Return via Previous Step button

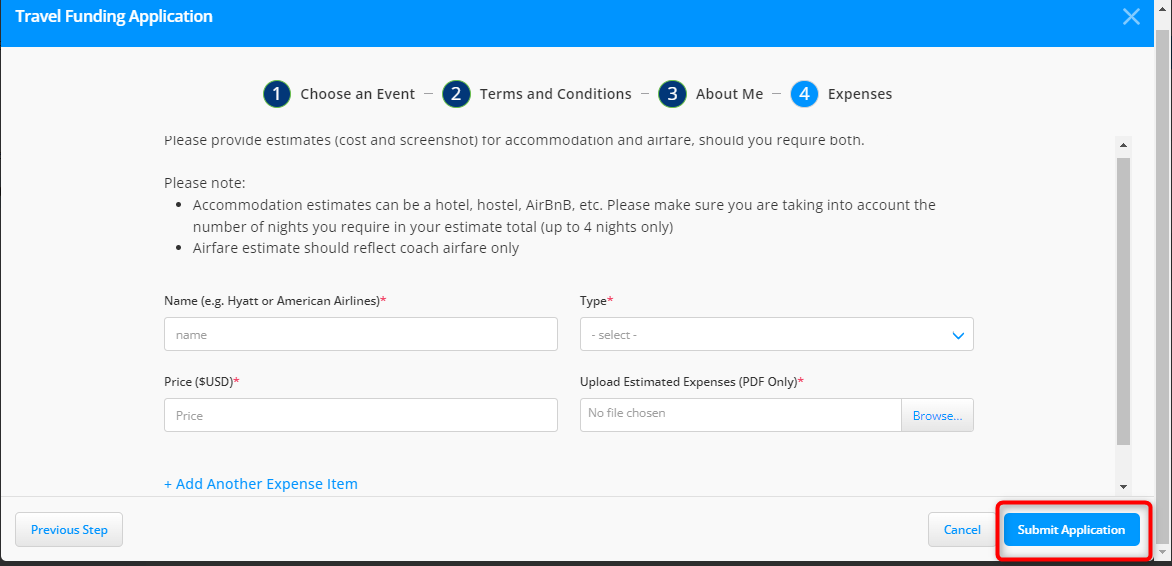(69, 530)
